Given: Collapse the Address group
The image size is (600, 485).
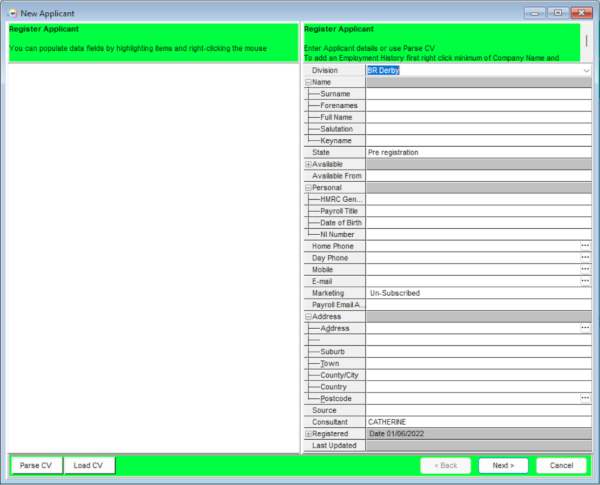Looking at the screenshot, I should (308, 317).
